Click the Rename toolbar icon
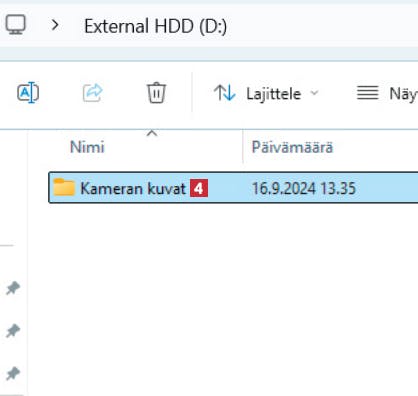 (x=28, y=93)
